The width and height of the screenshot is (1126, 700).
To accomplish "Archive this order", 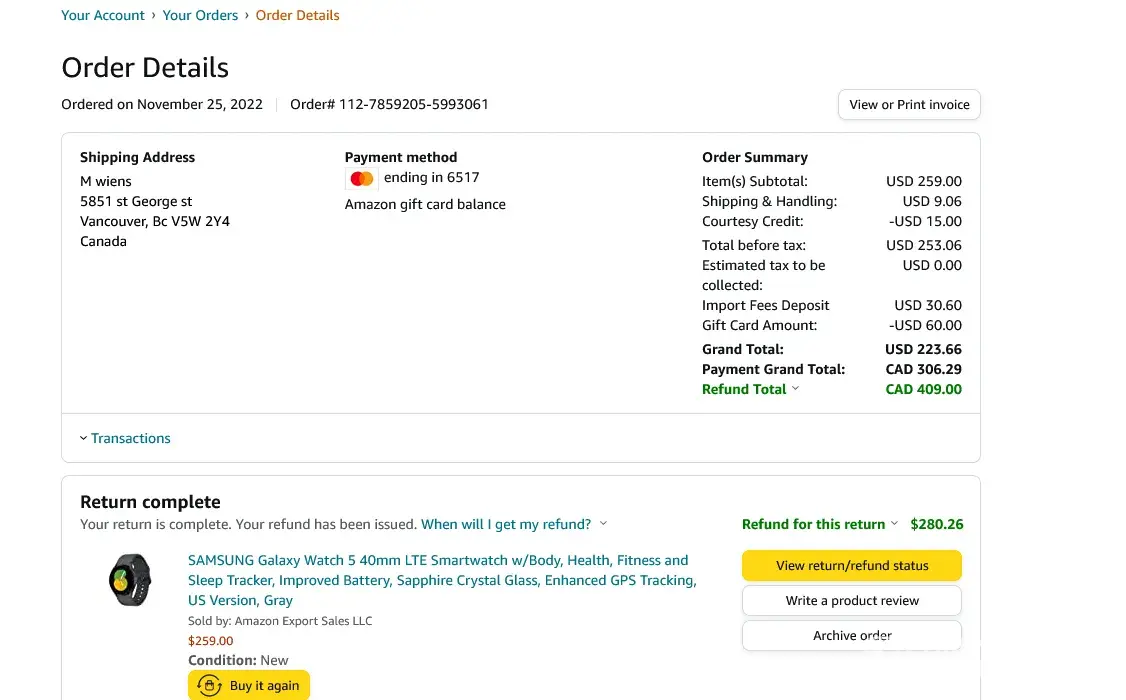I will pos(851,636).
